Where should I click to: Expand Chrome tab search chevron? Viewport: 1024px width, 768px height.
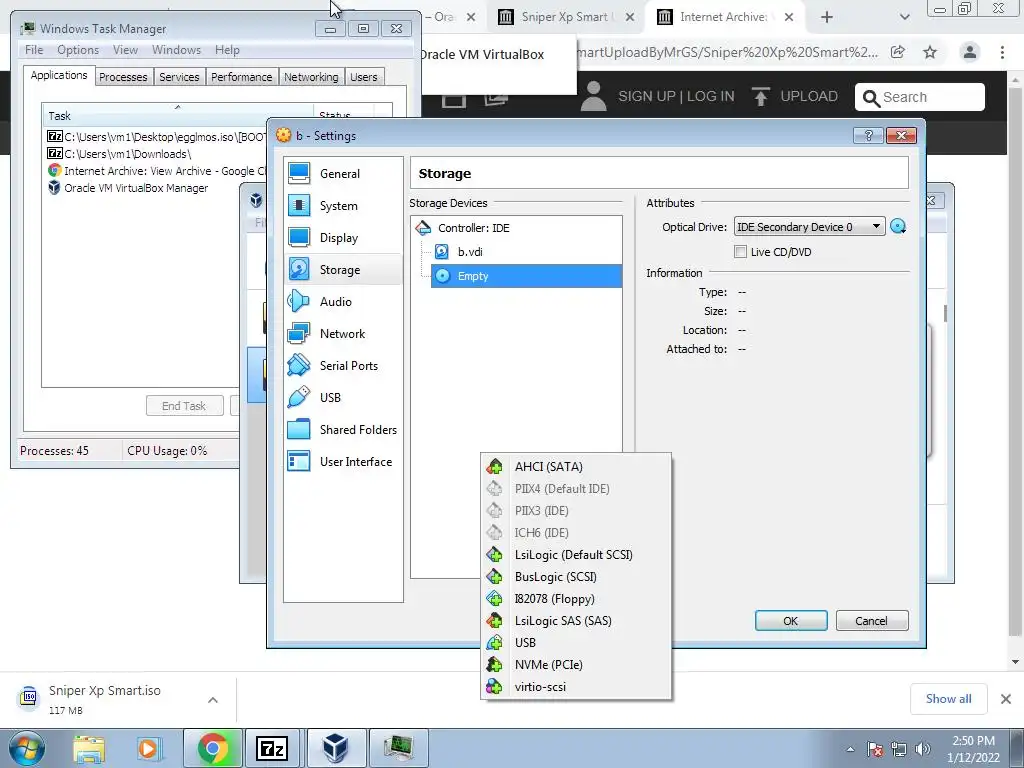coord(904,17)
